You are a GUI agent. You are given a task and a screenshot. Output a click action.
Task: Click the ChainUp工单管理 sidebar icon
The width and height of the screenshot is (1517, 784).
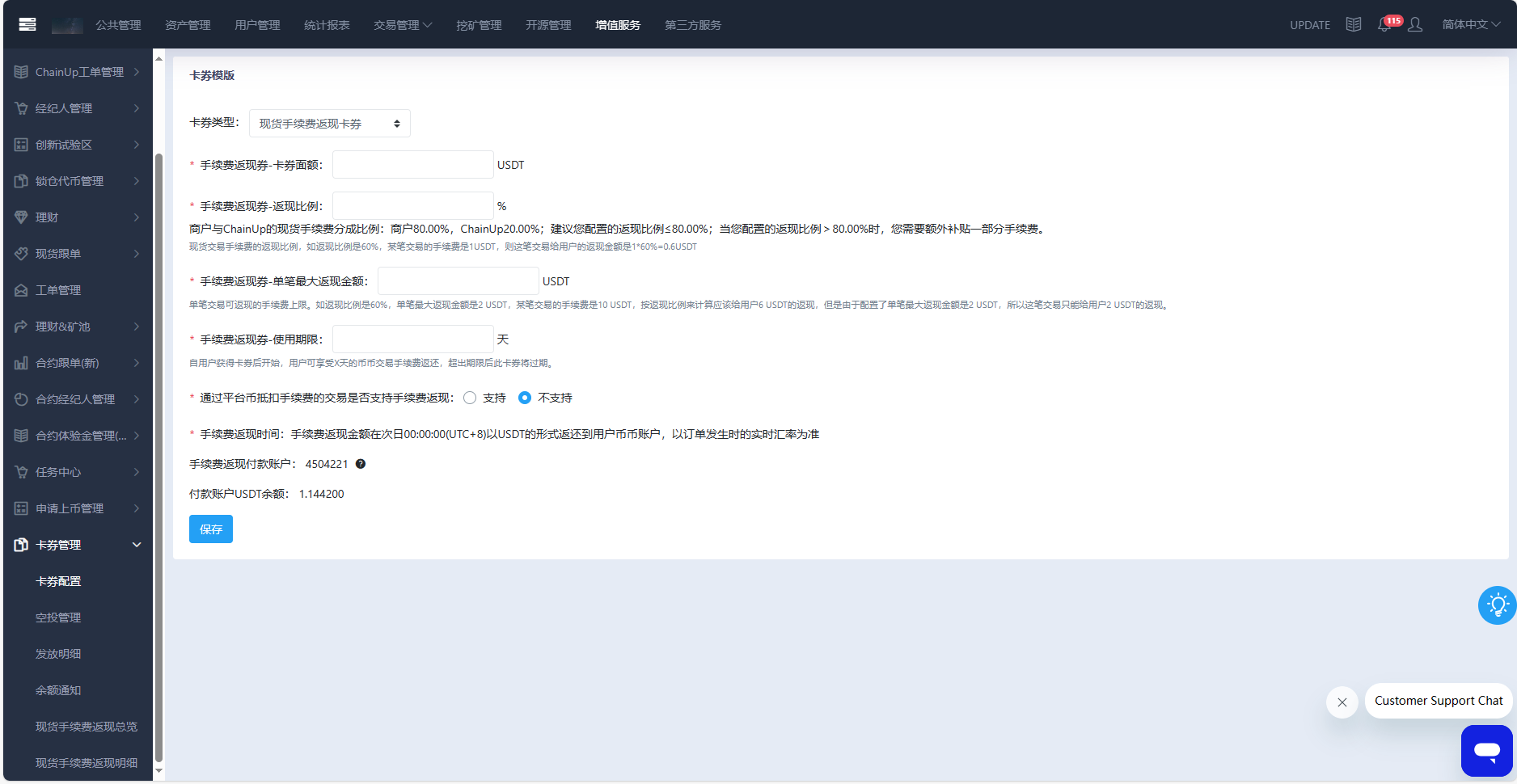pos(21,72)
